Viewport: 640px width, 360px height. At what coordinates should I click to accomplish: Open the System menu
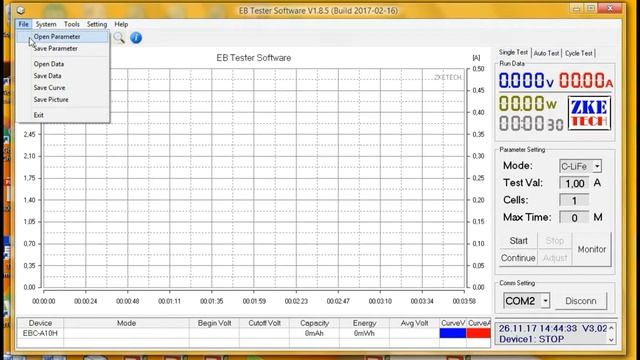[x=46, y=24]
